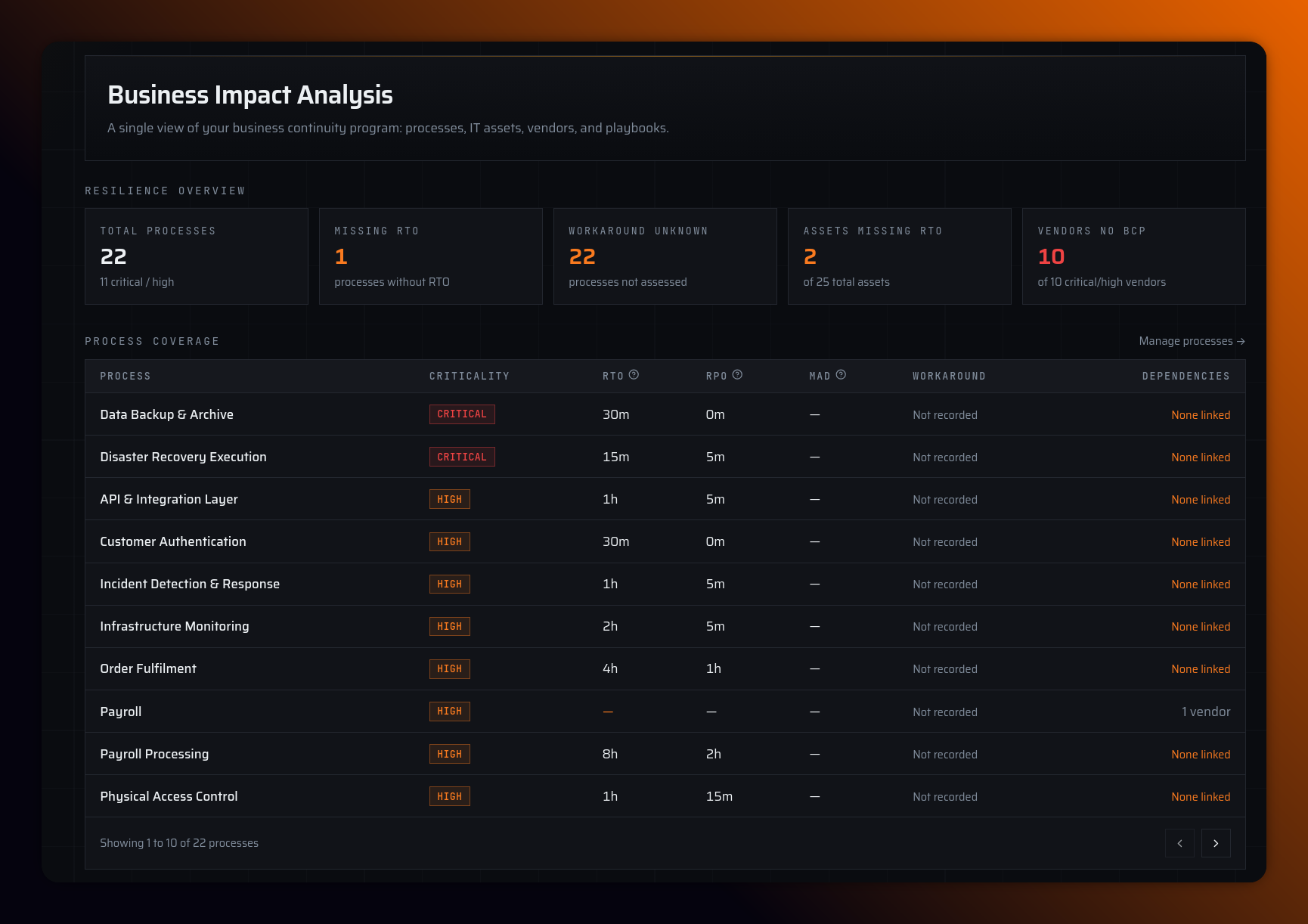1308x924 pixels.
Task: Click CRITICAL badge for Disaster Recovery Execution
Action: click(462, 457)
